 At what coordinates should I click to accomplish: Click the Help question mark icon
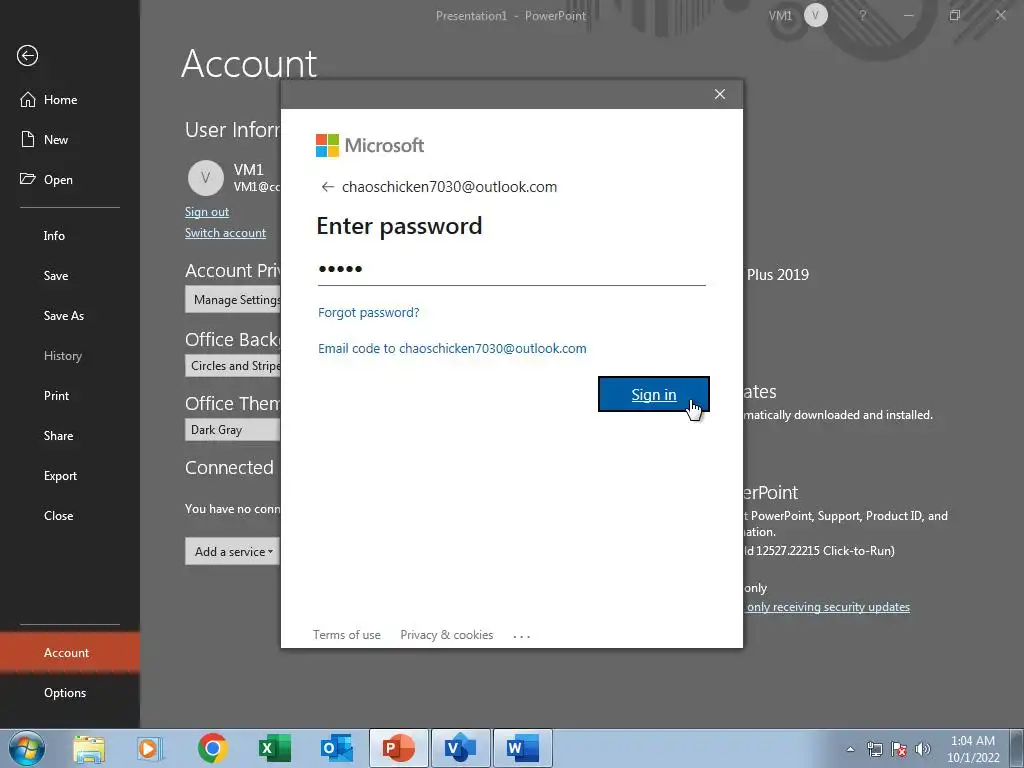pyautogui.click(x=863, y=15)
